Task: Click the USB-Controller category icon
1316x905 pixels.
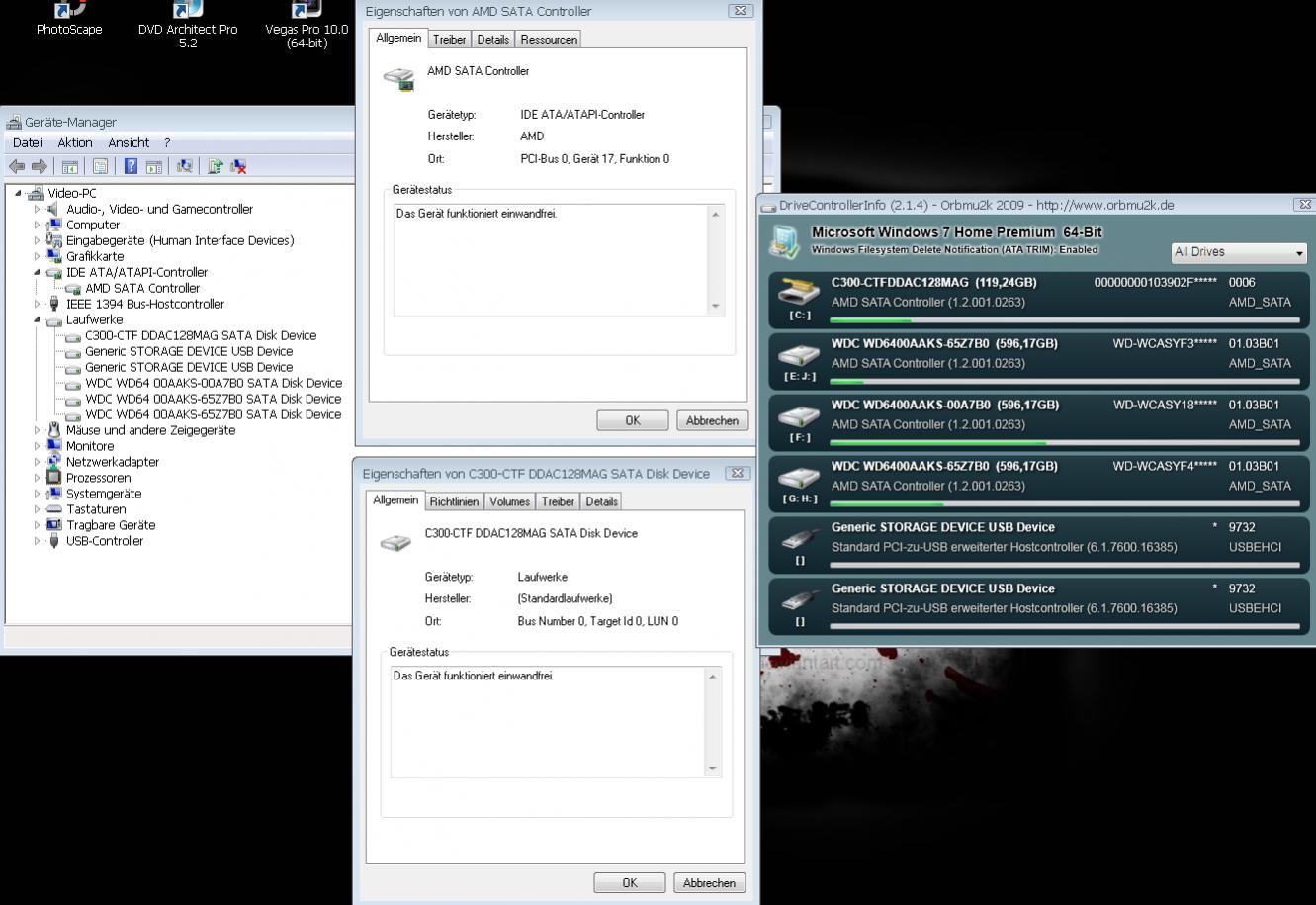Action: pyautogui.click(x=54, y=541)
